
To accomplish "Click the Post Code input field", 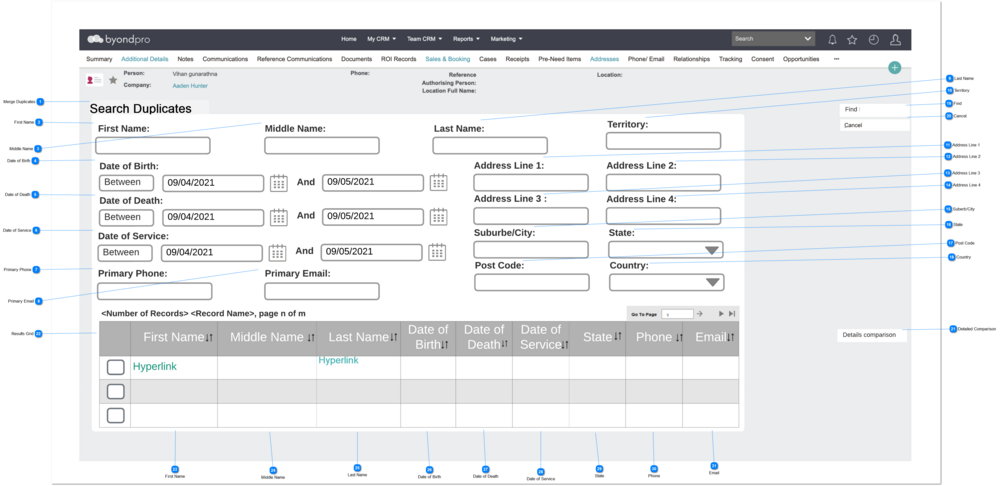I will (532, 283).
